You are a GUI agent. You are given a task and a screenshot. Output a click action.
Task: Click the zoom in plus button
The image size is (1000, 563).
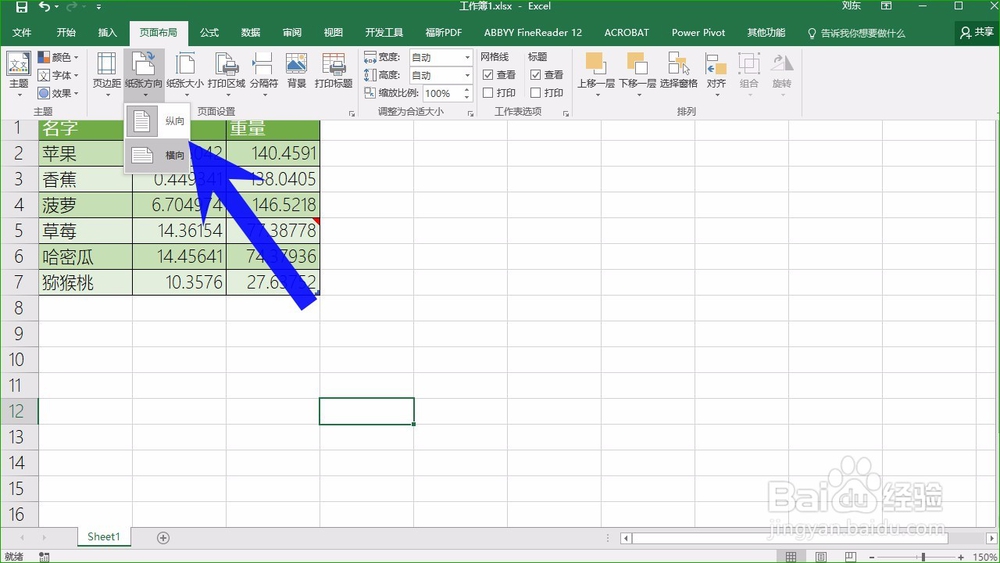click(x=960, y=557)
